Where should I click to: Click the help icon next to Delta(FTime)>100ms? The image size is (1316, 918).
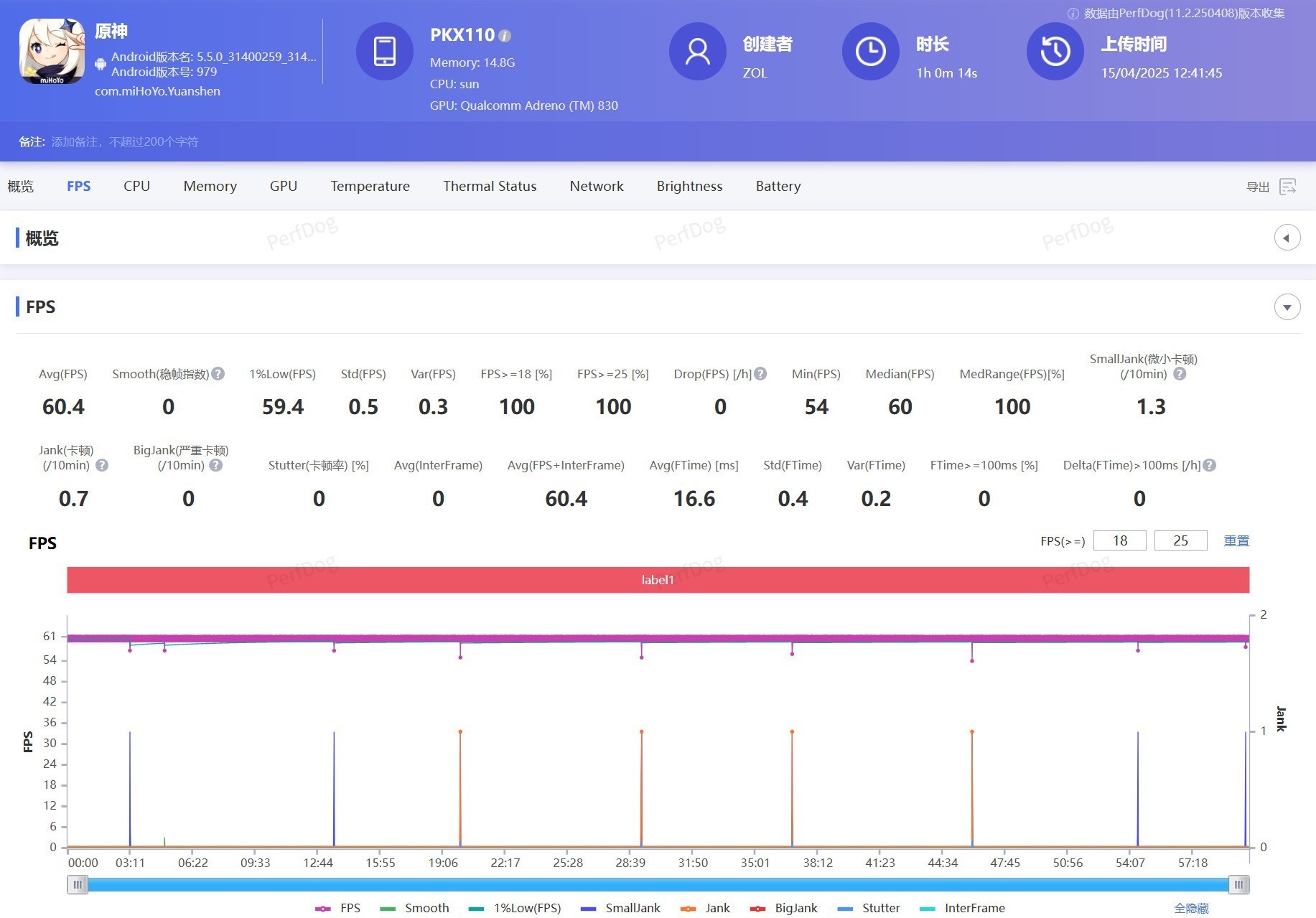tap(1210, 465)
